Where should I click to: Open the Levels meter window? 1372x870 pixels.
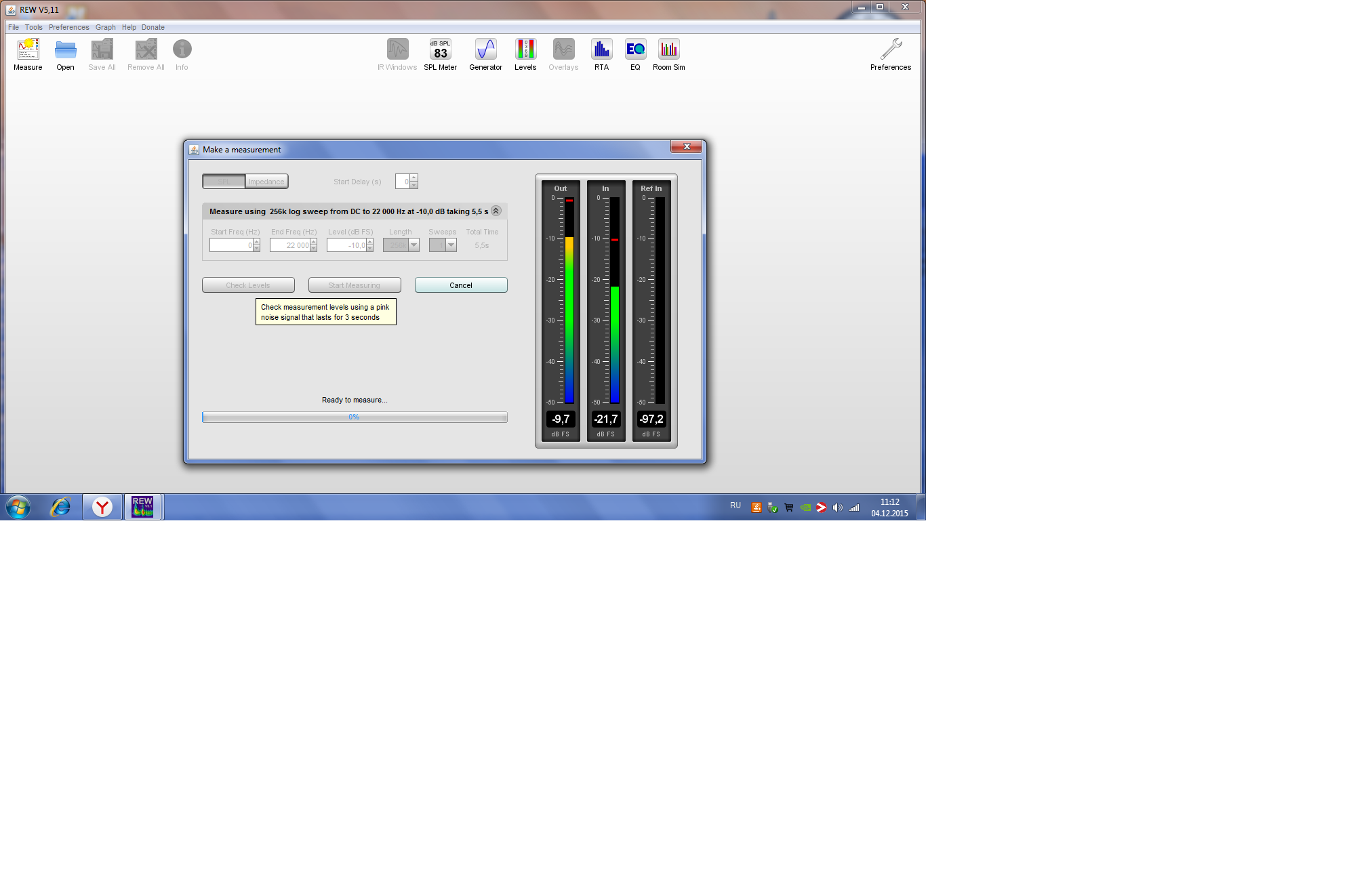[525, 49]
